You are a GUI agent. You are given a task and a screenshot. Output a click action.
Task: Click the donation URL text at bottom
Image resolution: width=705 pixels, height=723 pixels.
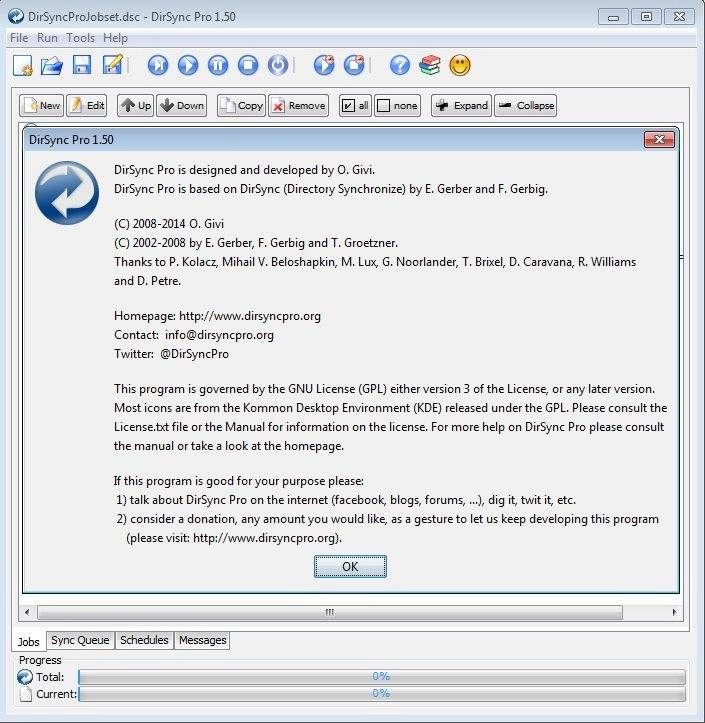266,538
